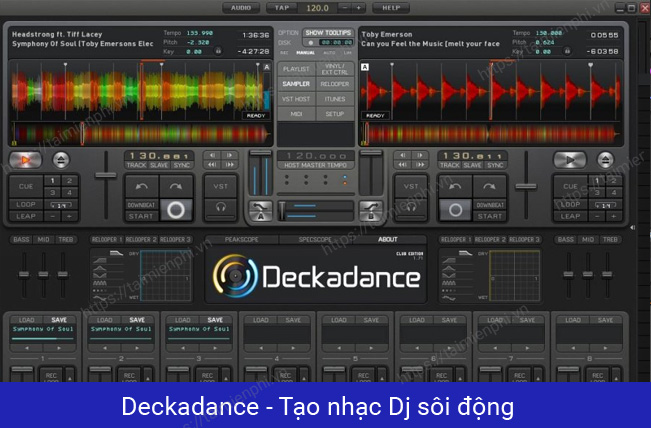Click left deck headphone monitor button
Viewport: 651px width, 428px height.
tap(220, 207)
